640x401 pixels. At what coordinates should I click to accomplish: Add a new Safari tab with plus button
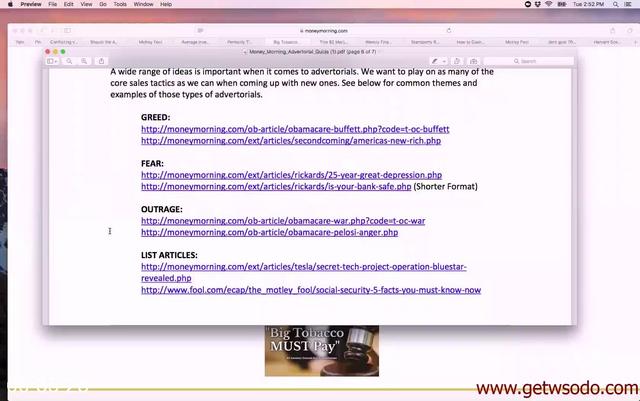point(635,42)
